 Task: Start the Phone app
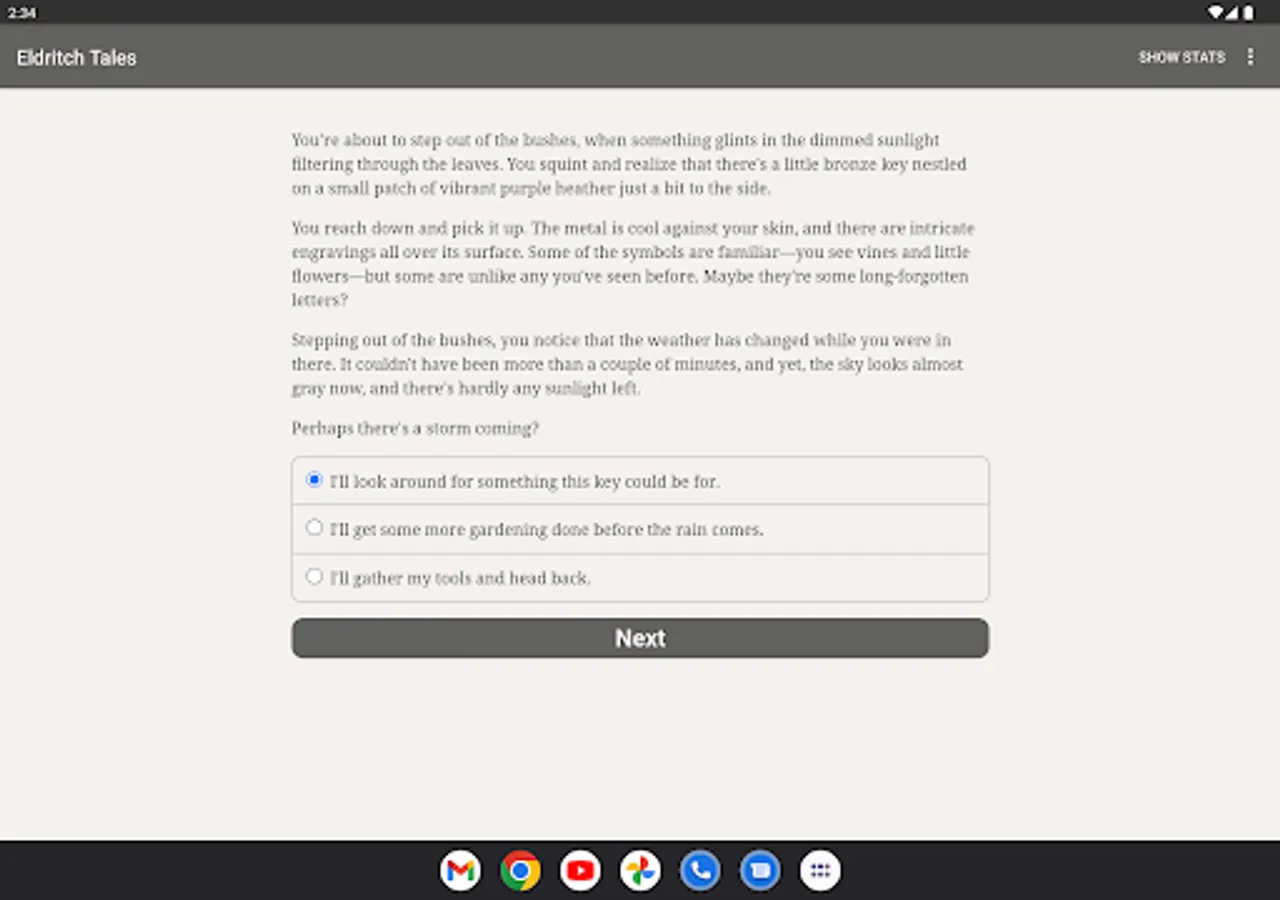[x=700, y=870]
